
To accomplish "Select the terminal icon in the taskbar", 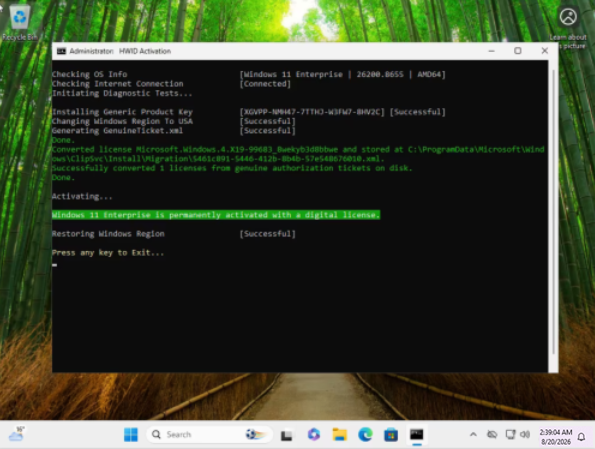I will coord(417,435).
